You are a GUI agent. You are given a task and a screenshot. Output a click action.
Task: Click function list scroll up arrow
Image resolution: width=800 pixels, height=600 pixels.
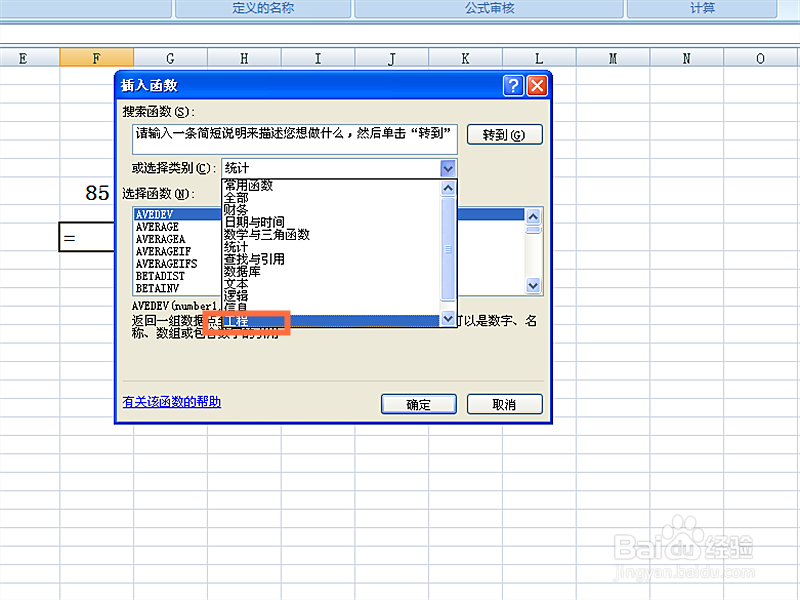pyautogui.click(x=533, y=217)
